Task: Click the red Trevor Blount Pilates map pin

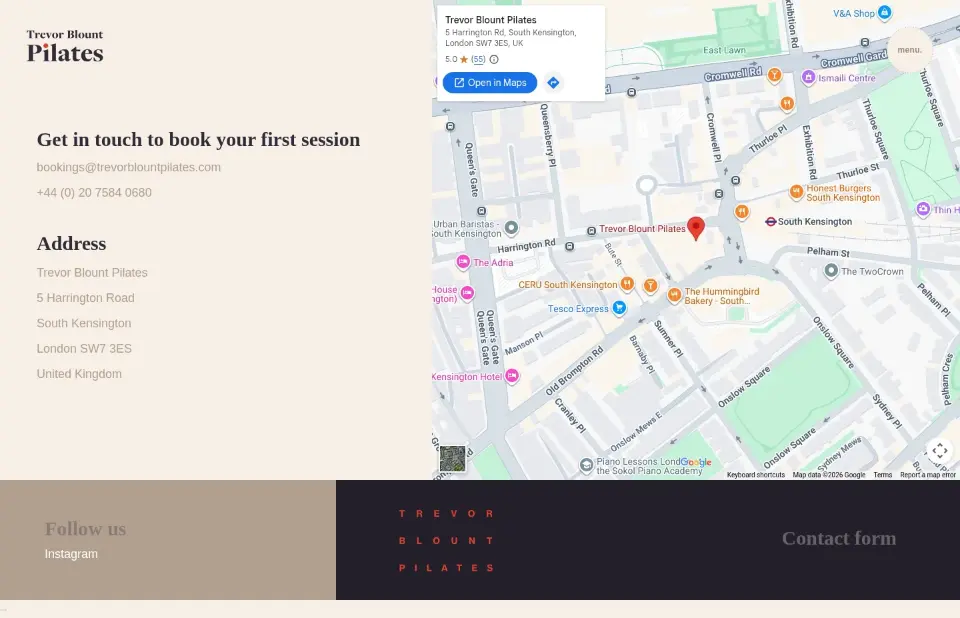Action: tap(696, 228)
